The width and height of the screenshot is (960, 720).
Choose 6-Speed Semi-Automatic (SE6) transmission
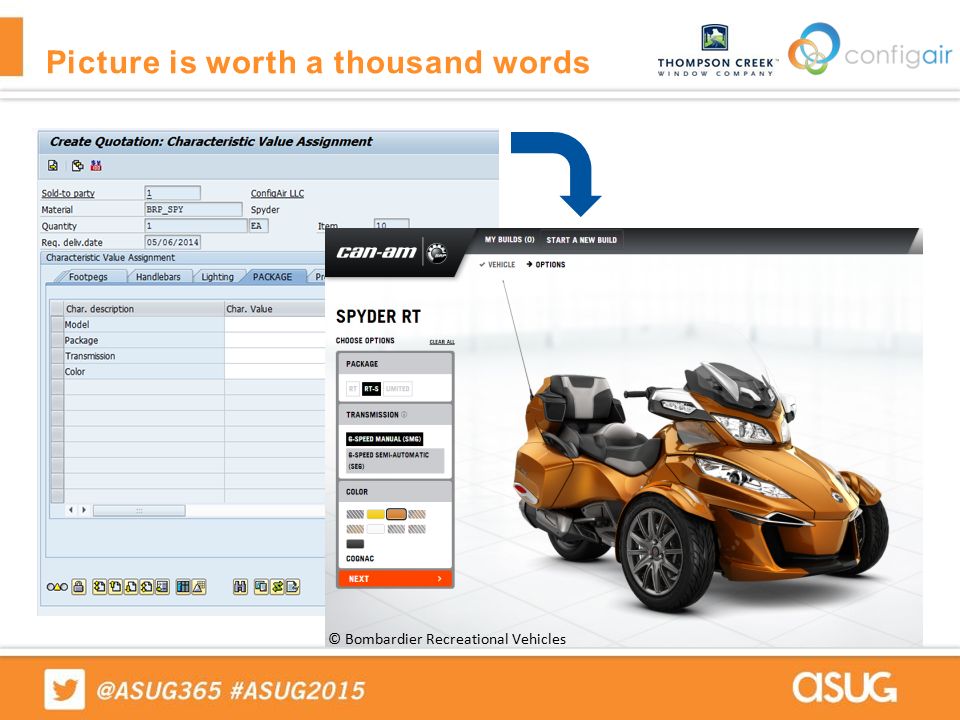coord(395,460)
